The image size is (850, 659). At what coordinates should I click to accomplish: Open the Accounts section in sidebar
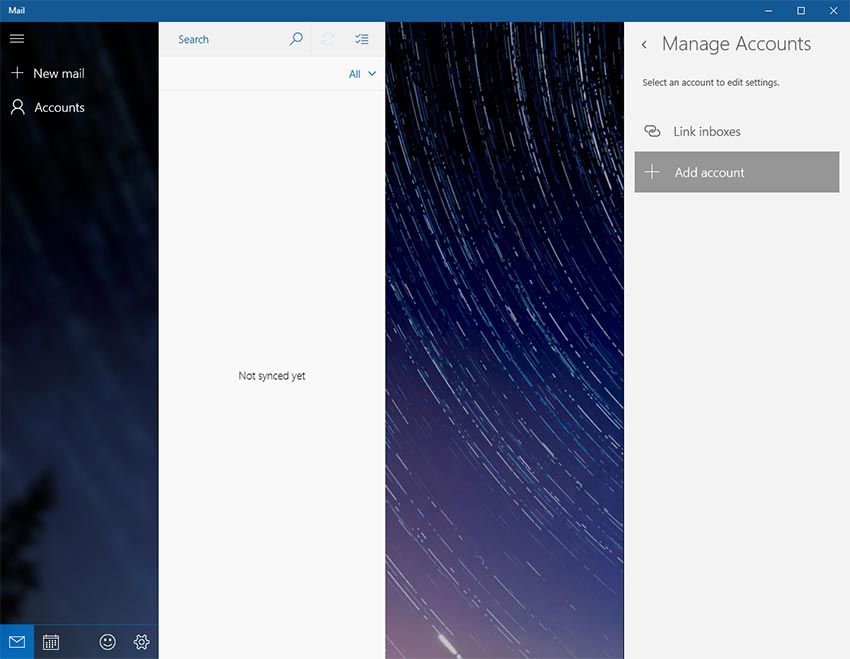48,107
